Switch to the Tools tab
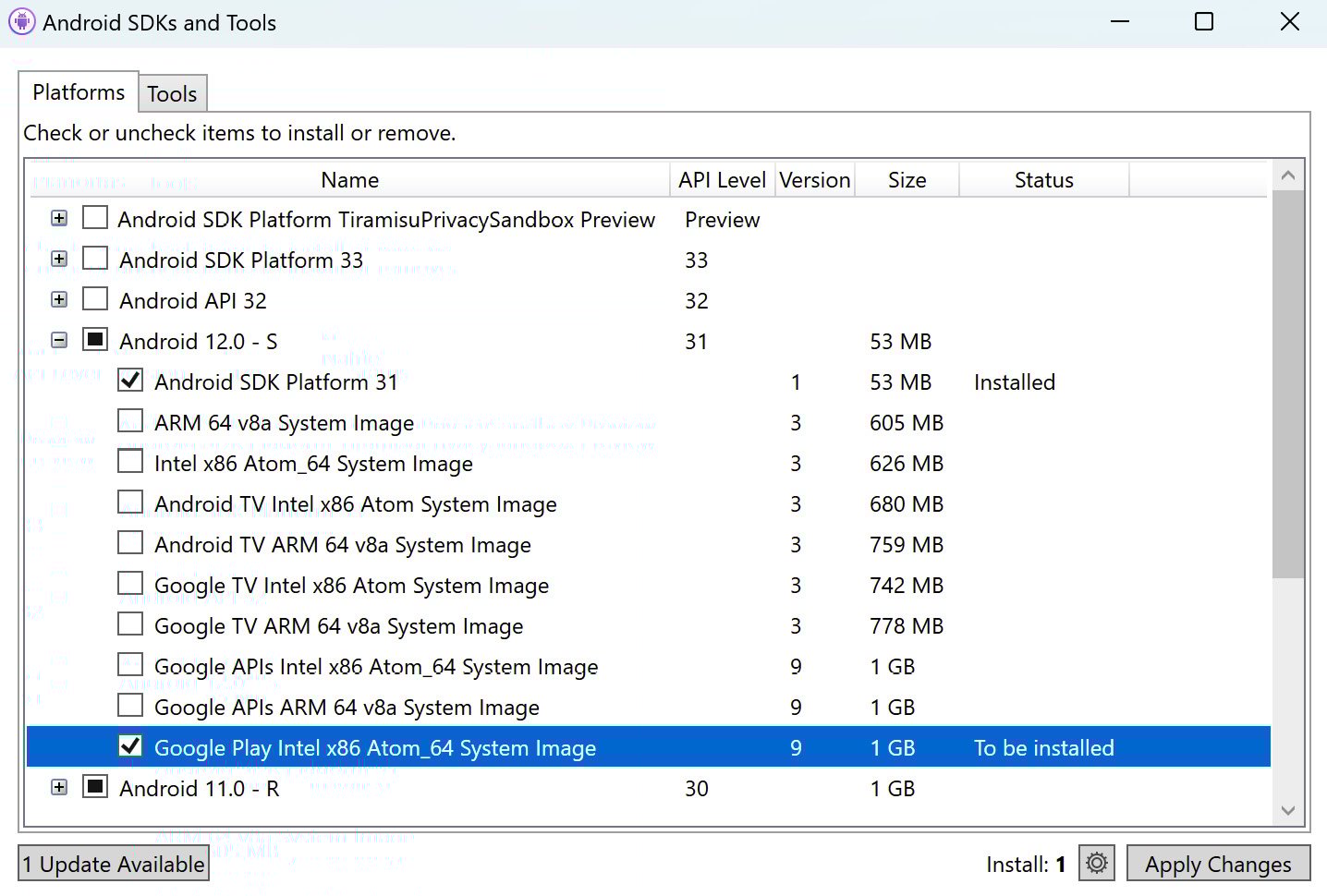1327x896 pixels. point(172,94)
